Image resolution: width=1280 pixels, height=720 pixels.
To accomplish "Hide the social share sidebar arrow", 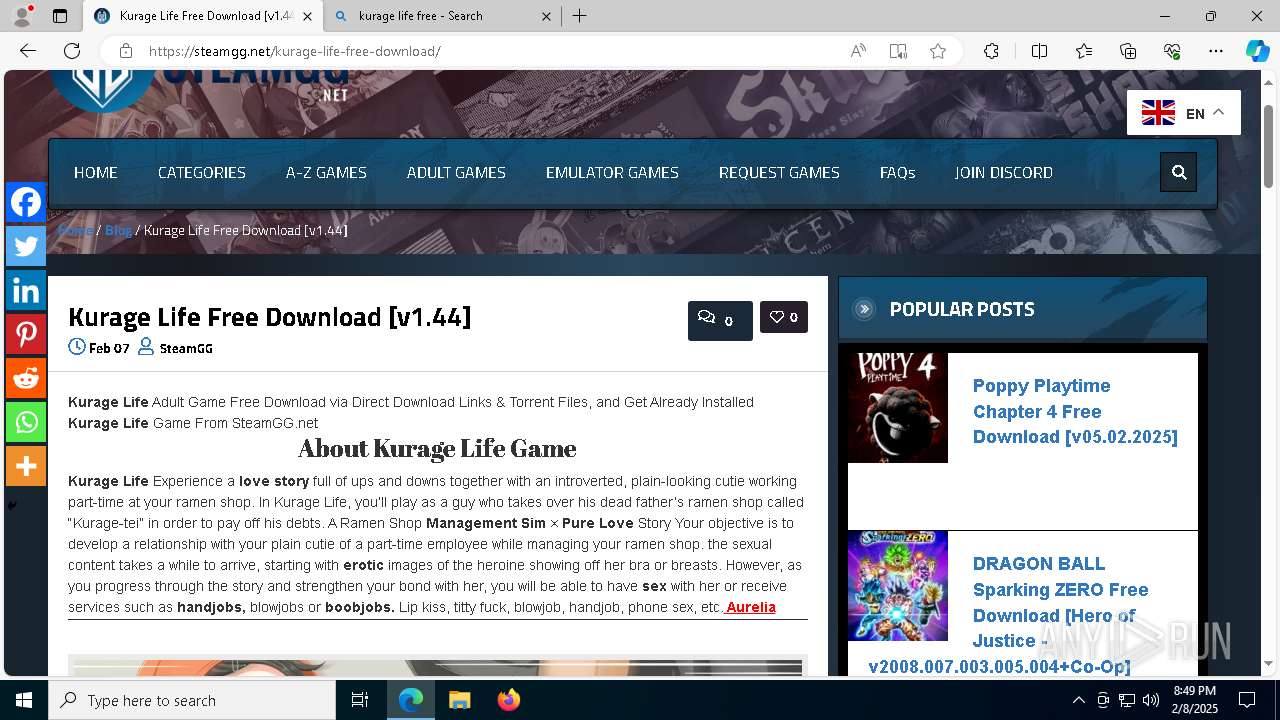I will (12, 506).
